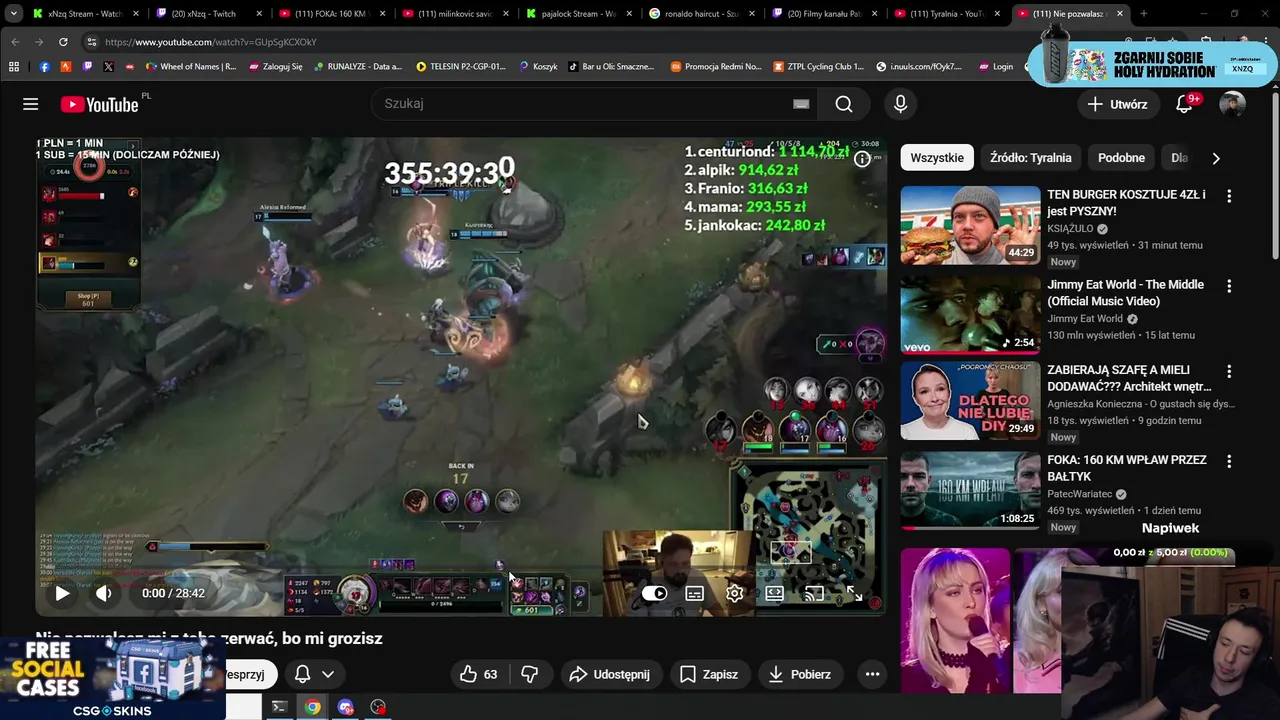This screenshot has height=720, width=1280.
Task: Go back with the browser back arrow
Action: coord(15,42)
